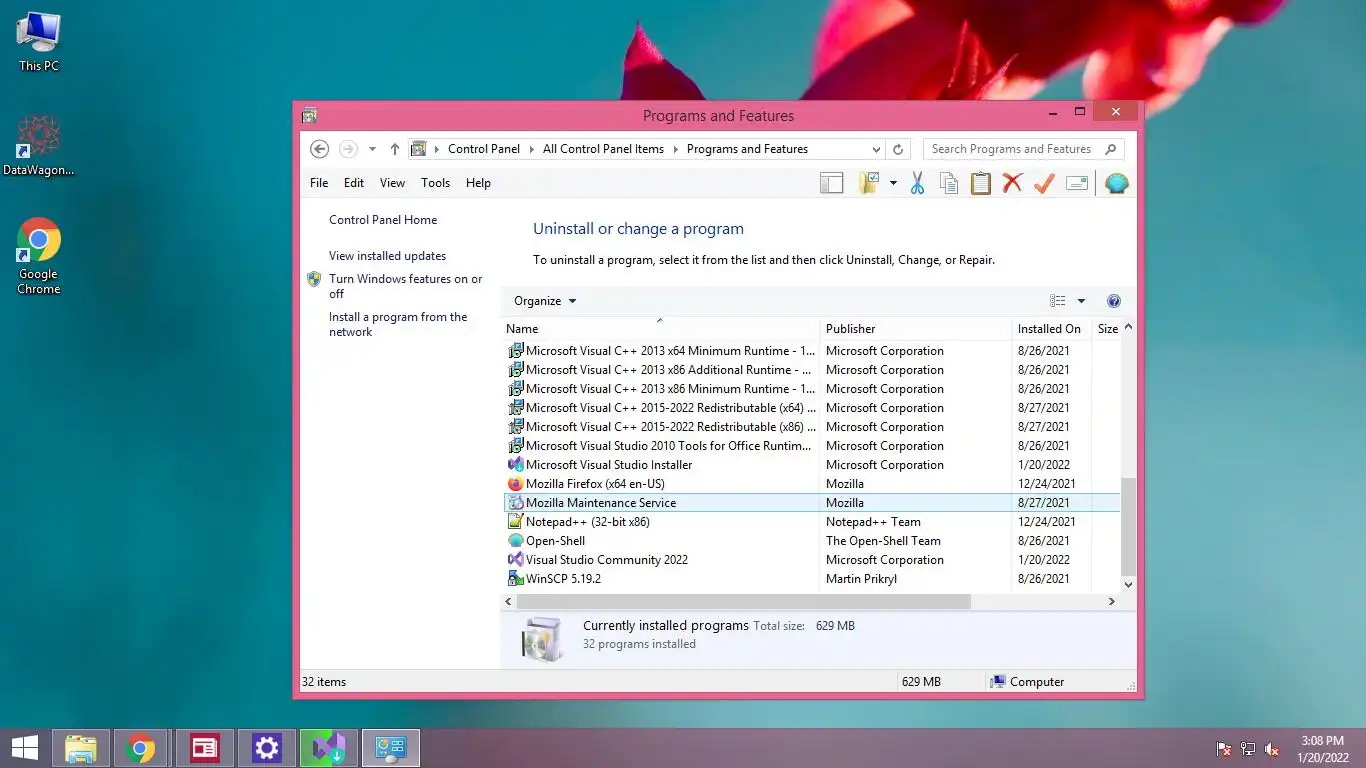Click the Change your view icon
This screenshot has height=768, width=1366.
[x=1058, y=301]
